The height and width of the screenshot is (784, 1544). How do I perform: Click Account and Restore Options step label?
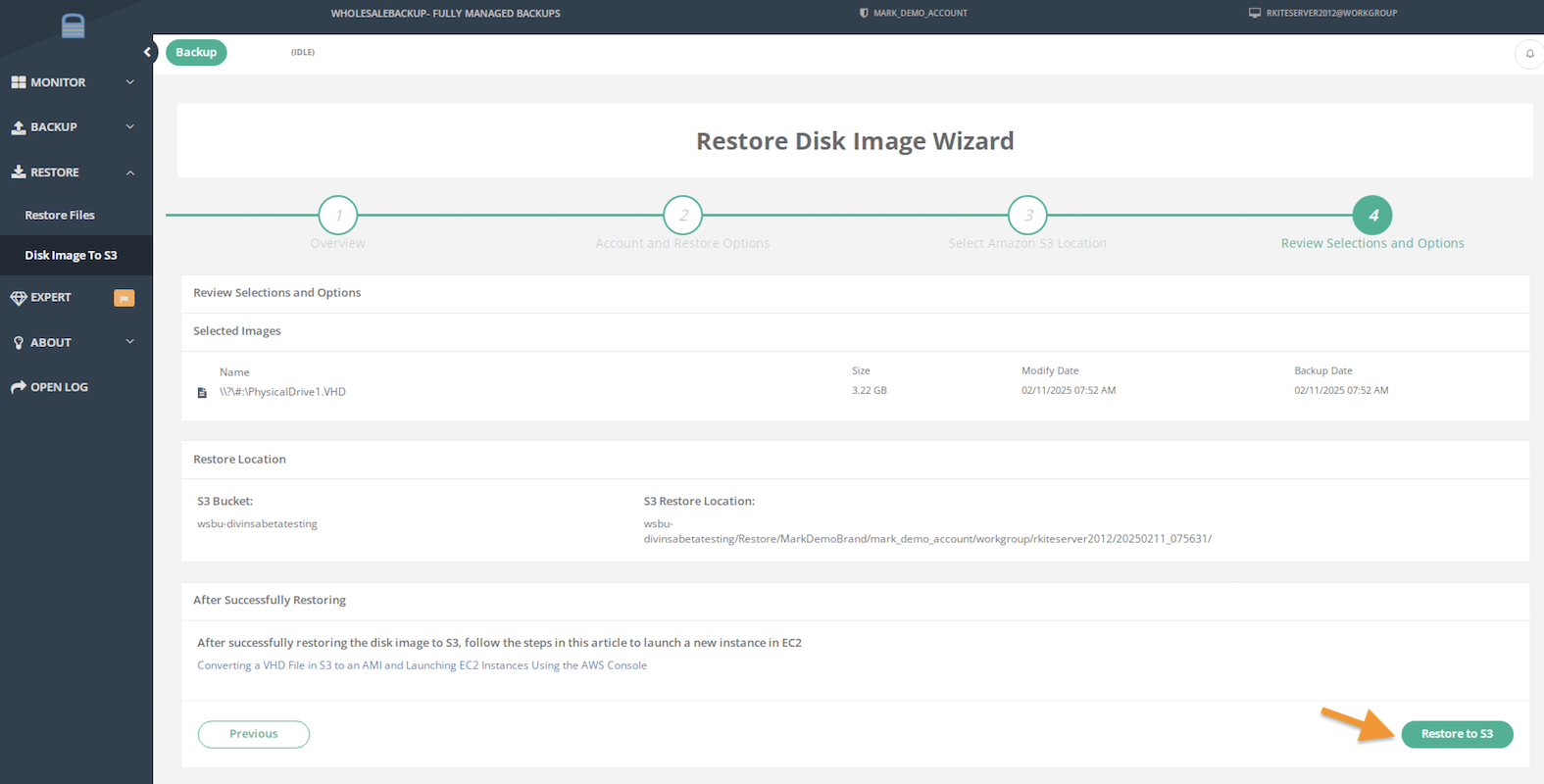point(682,243)
